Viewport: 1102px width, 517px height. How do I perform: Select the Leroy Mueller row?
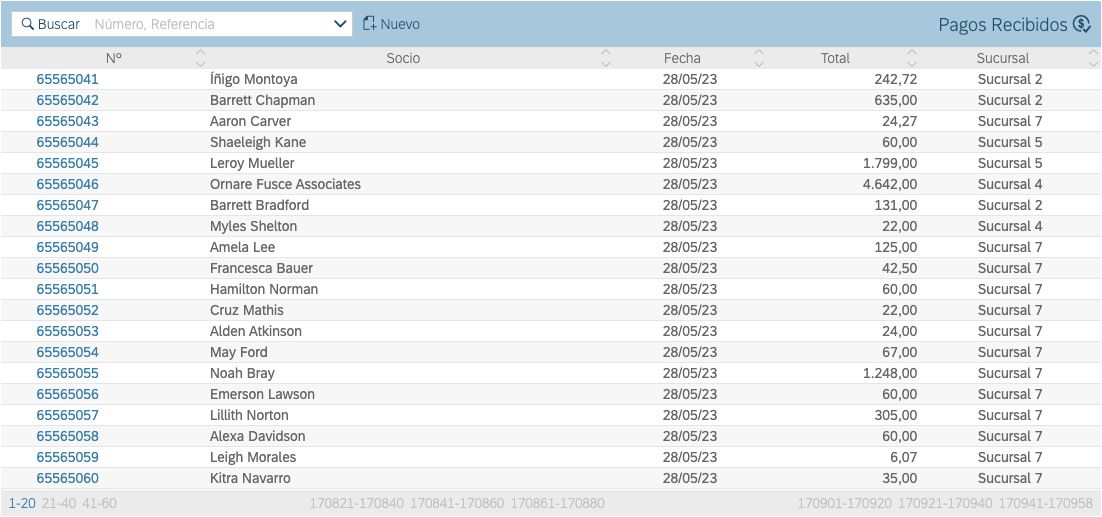pos(252,163)
